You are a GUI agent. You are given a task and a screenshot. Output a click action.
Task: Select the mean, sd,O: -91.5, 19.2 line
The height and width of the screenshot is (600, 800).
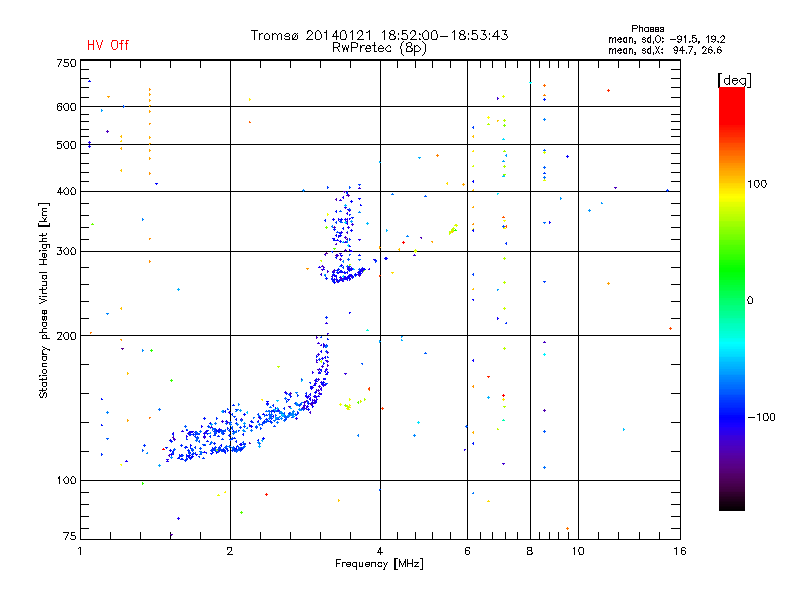(x=666, y=39)
